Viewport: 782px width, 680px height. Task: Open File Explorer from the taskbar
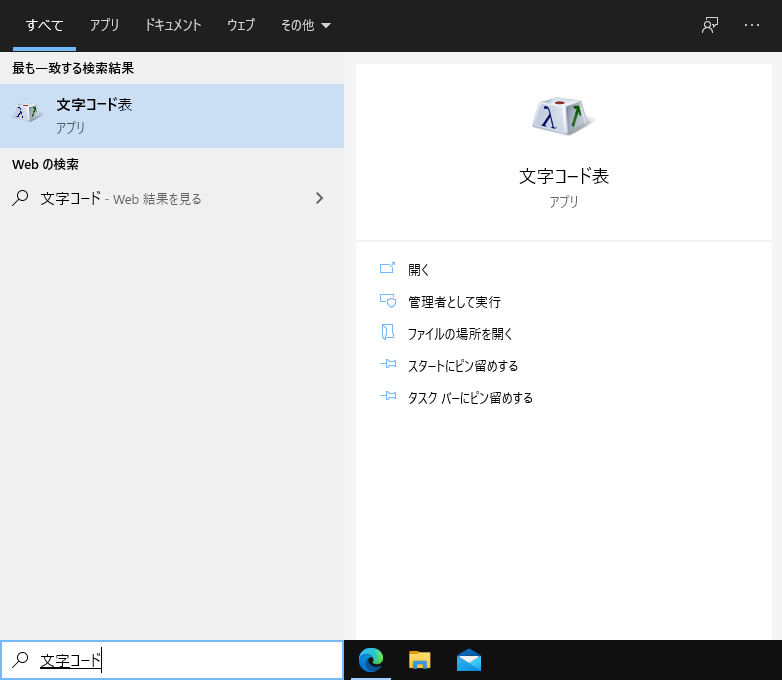[x=419, y=660]
